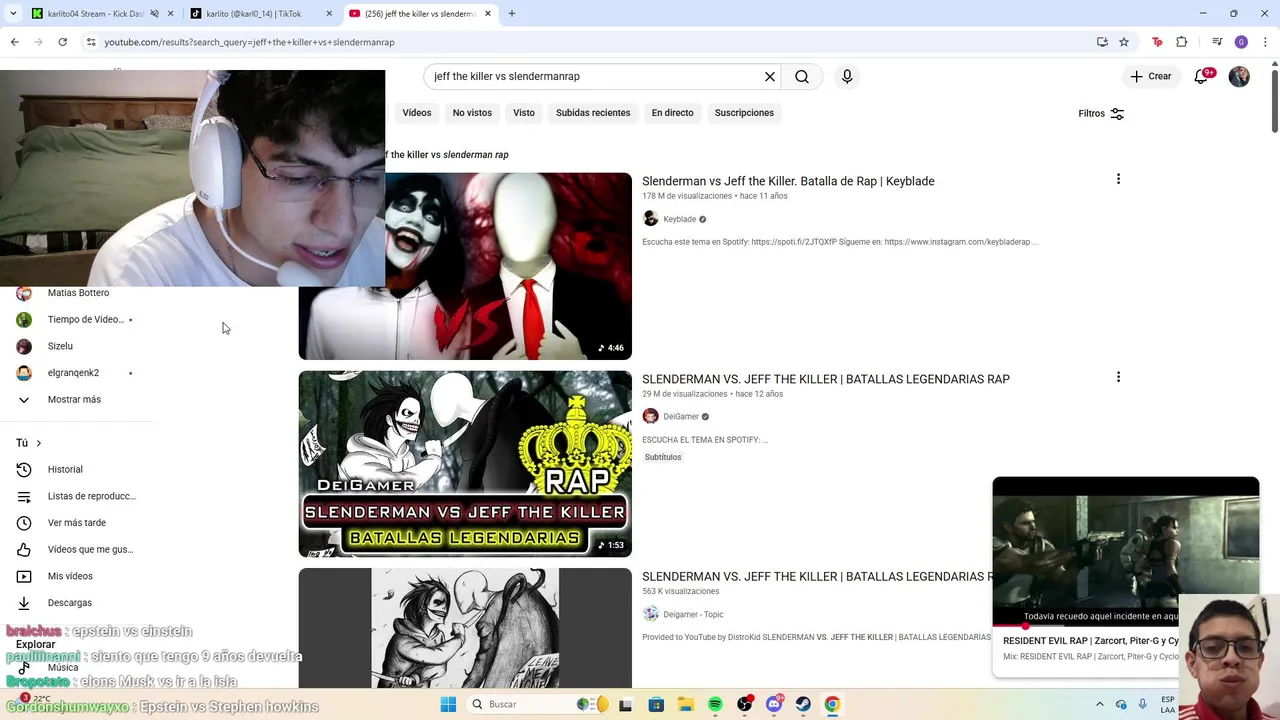Open Slenderman vs Jeff Keyblade video title
This screenshot has width=1280, height=720.
coord(788,181)
